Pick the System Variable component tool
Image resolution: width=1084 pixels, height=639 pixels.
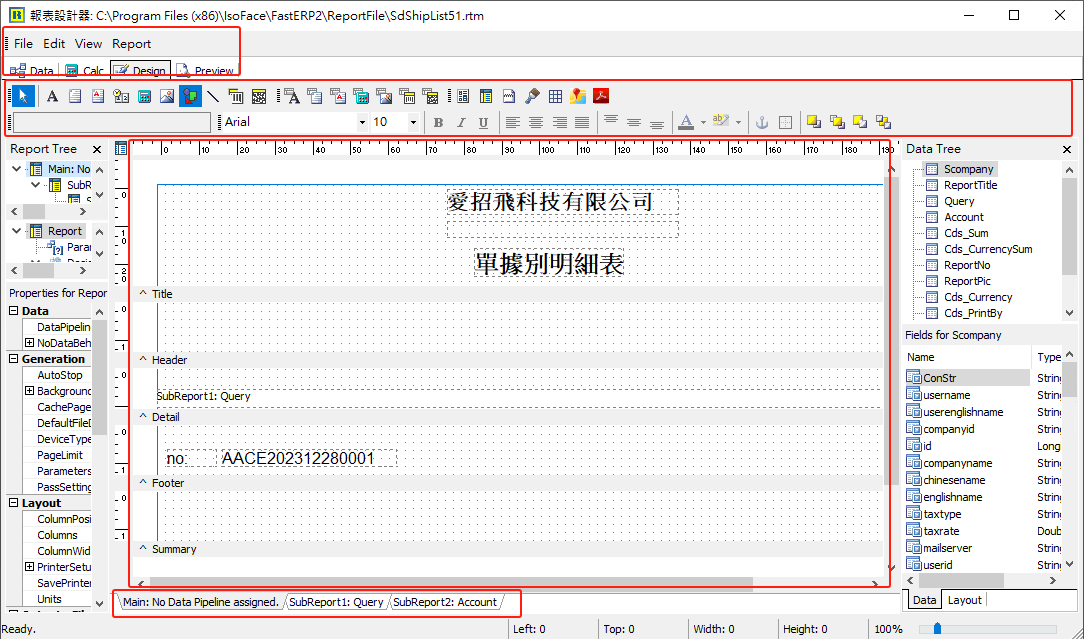point(121,96)
